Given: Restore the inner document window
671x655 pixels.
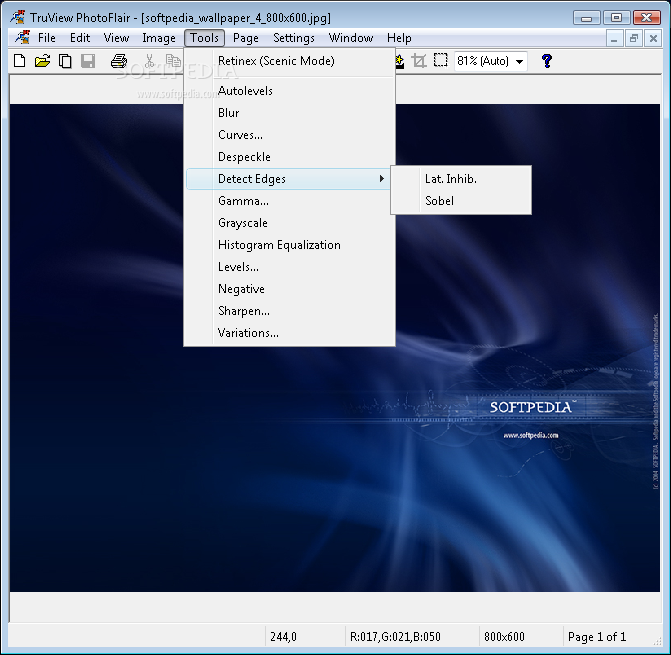Looking at the screenshot, I should coord(634,39).
